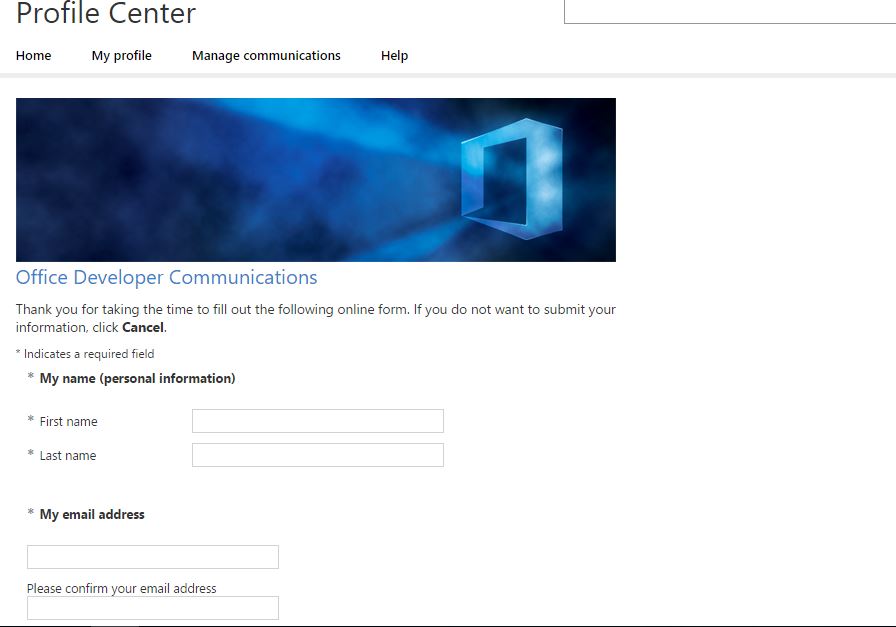
Task: Click the search box at top right
Action: click(x=730, y=11)
